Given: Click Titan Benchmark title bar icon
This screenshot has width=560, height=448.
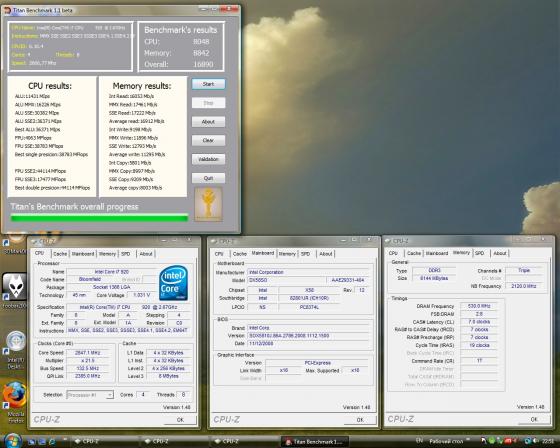Looking at the screenshot, I should (7, 10).
